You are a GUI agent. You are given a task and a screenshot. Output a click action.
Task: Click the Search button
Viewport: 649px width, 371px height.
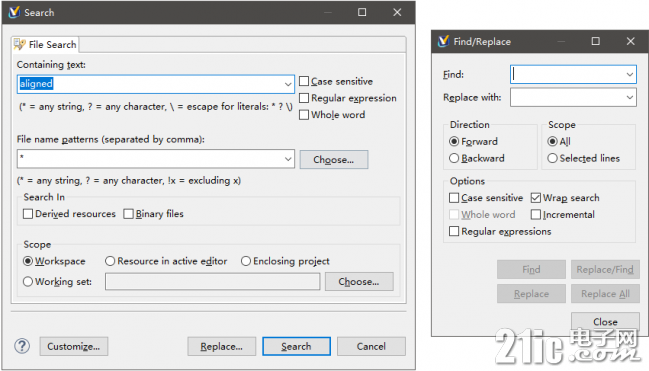pyautogui.click(x=296, y=346)
